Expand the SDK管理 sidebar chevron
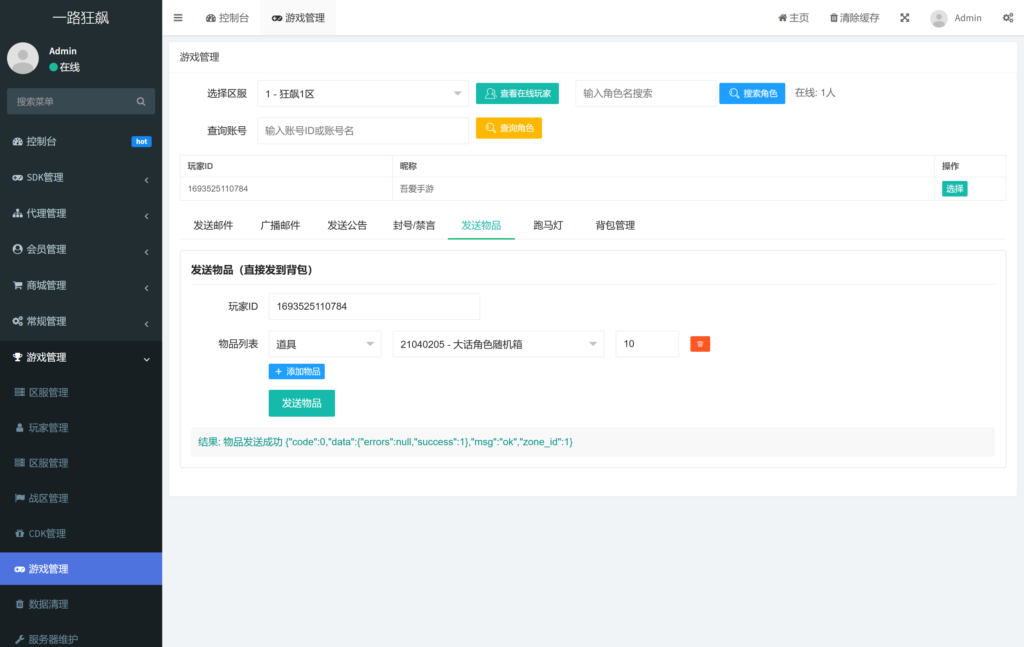The image size is (1024, 647). point(146,180)
